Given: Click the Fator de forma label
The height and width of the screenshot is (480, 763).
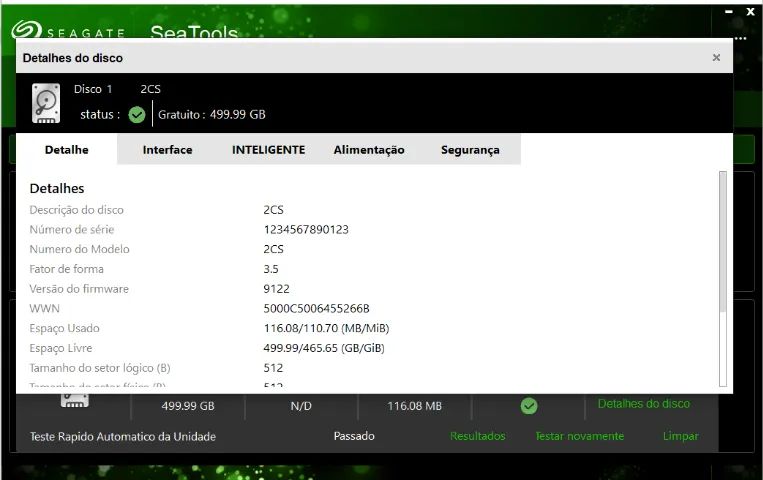Looking at the screenshot, I should [x=66, y=269].
